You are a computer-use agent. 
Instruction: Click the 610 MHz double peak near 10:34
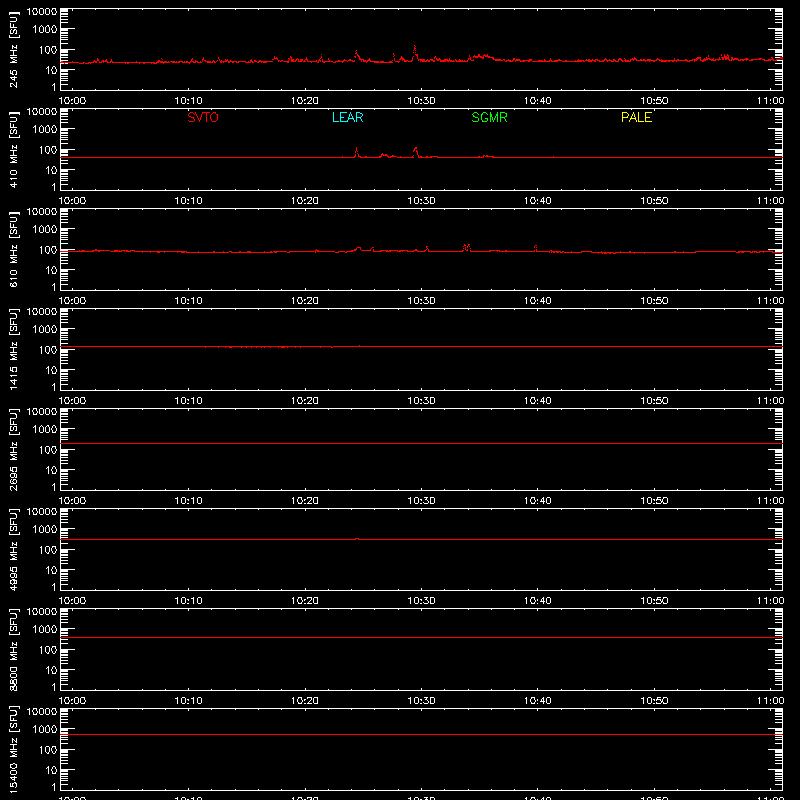(x=466, y=247)
